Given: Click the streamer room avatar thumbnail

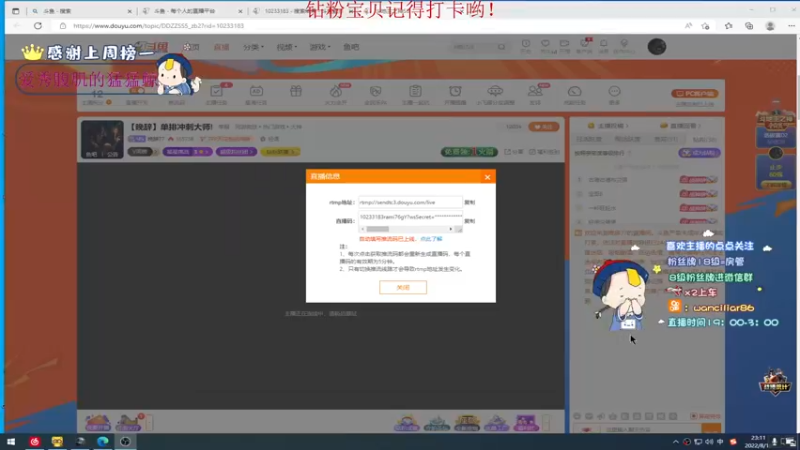Looking at the screenshot, I should click(102, 139).
